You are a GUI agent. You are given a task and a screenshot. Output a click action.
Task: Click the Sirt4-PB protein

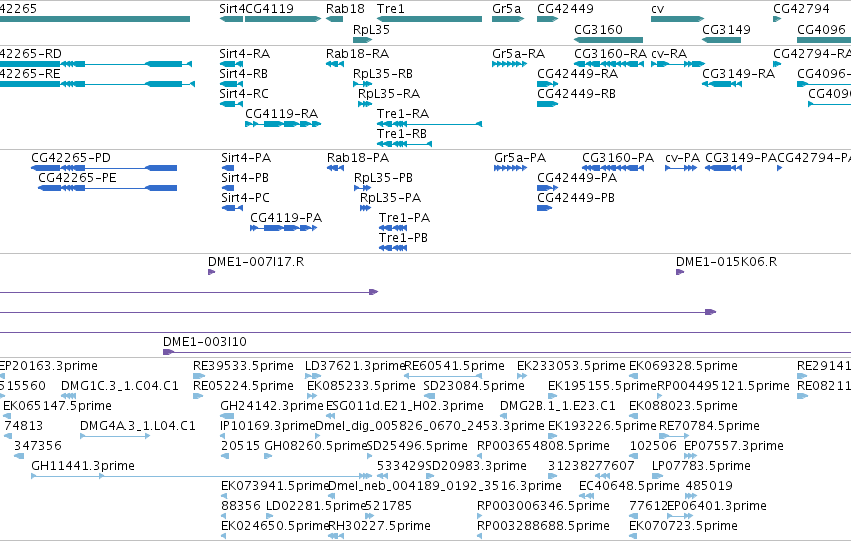(228, 188)
